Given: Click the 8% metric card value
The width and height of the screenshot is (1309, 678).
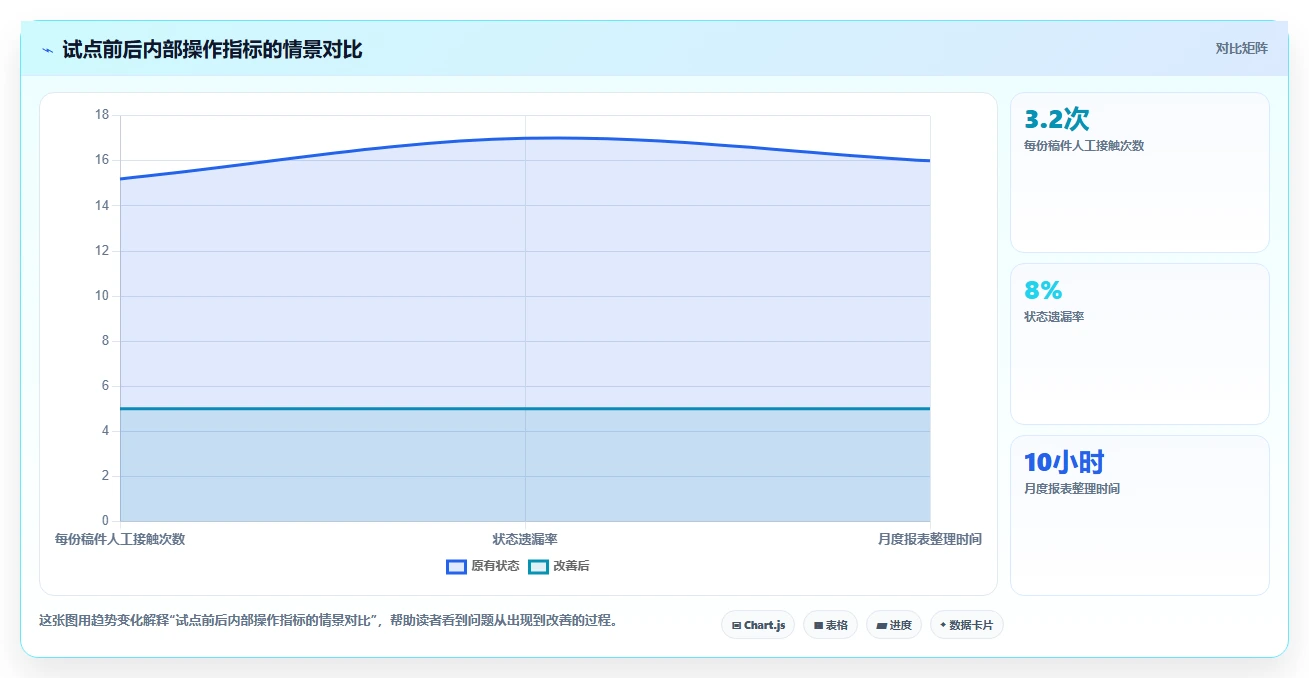Looking at the screenshot, I should tap(1043, 290).
